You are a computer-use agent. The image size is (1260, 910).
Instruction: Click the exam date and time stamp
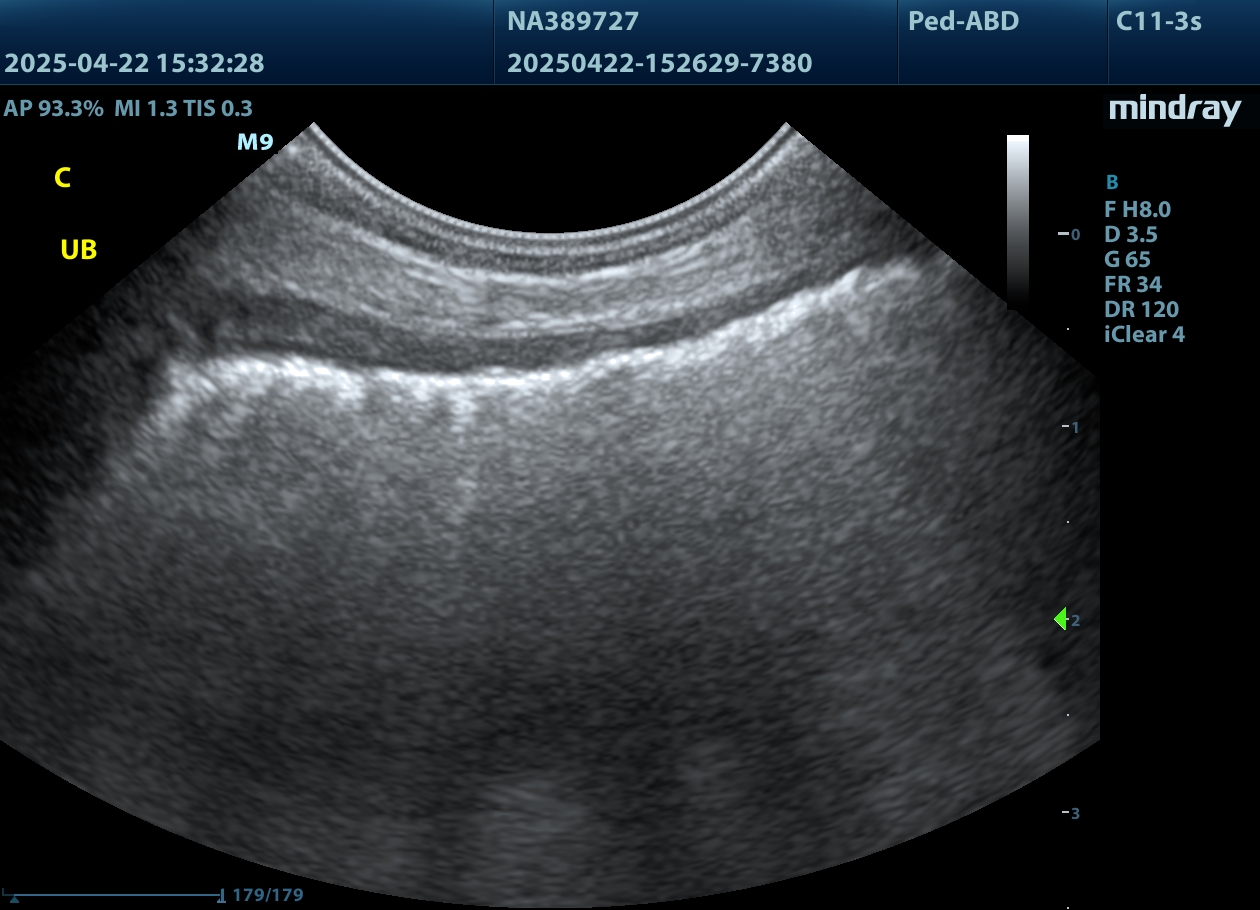click(x=134, y=64)
